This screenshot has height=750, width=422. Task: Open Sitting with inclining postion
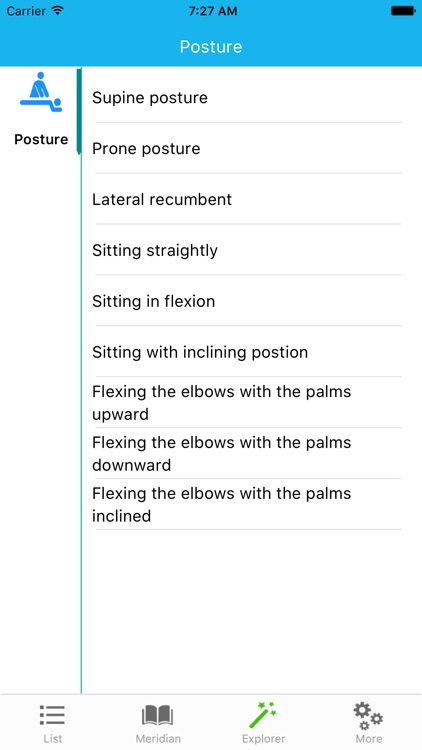click(x=248, y=352)
